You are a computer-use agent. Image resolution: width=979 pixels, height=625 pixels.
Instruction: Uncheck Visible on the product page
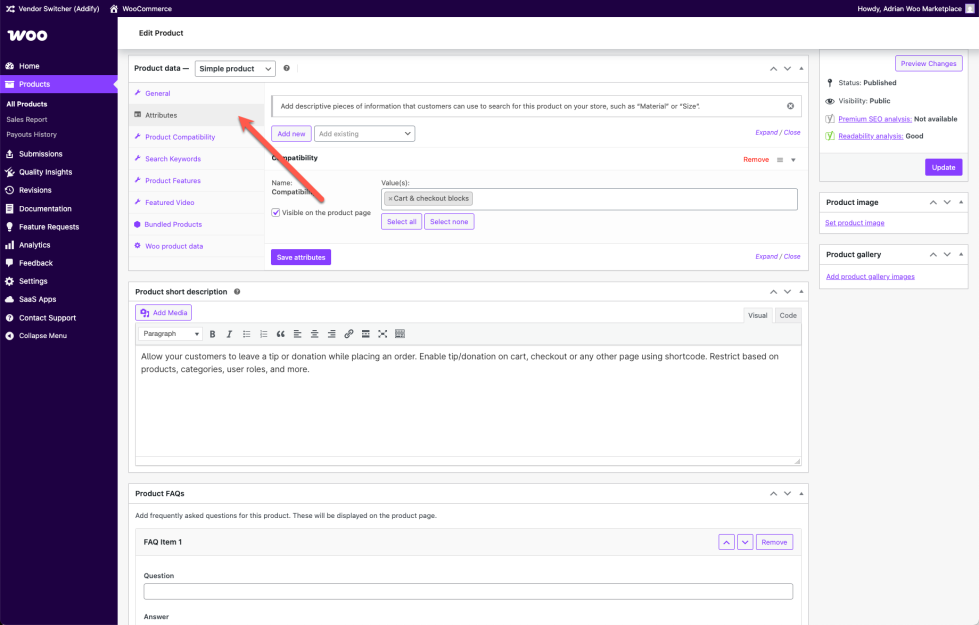pyautogui.click(x=276, y=212)
